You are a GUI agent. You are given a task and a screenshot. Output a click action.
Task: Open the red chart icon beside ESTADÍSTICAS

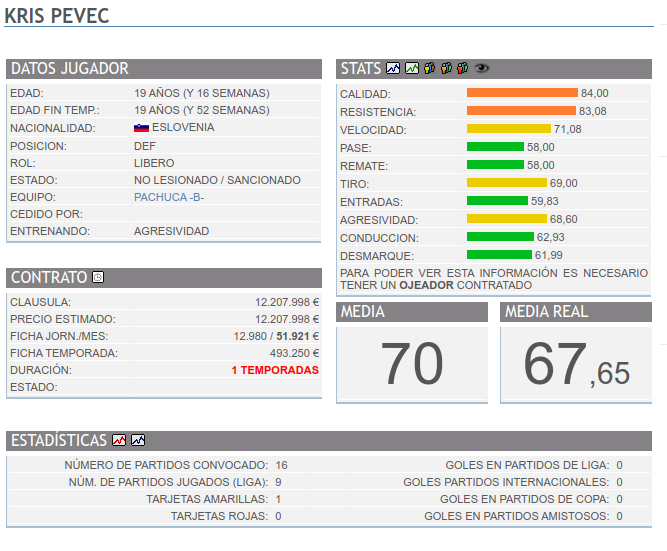(119, 440)
